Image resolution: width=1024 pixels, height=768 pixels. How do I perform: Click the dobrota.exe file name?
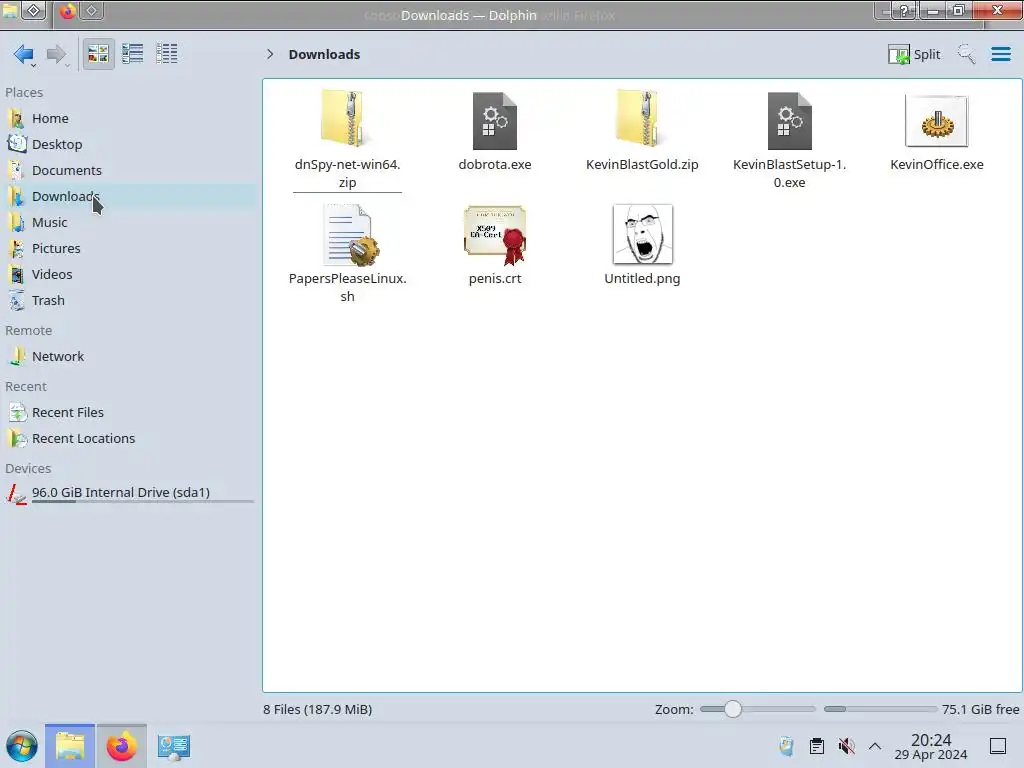coord(494,165)
